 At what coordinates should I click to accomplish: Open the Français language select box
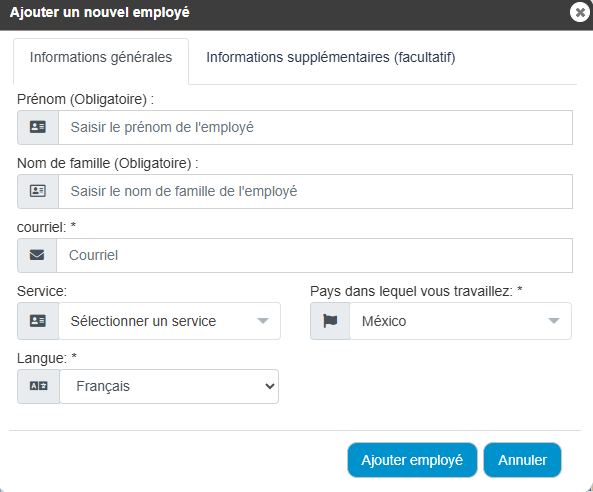click(x=169, y=386)
